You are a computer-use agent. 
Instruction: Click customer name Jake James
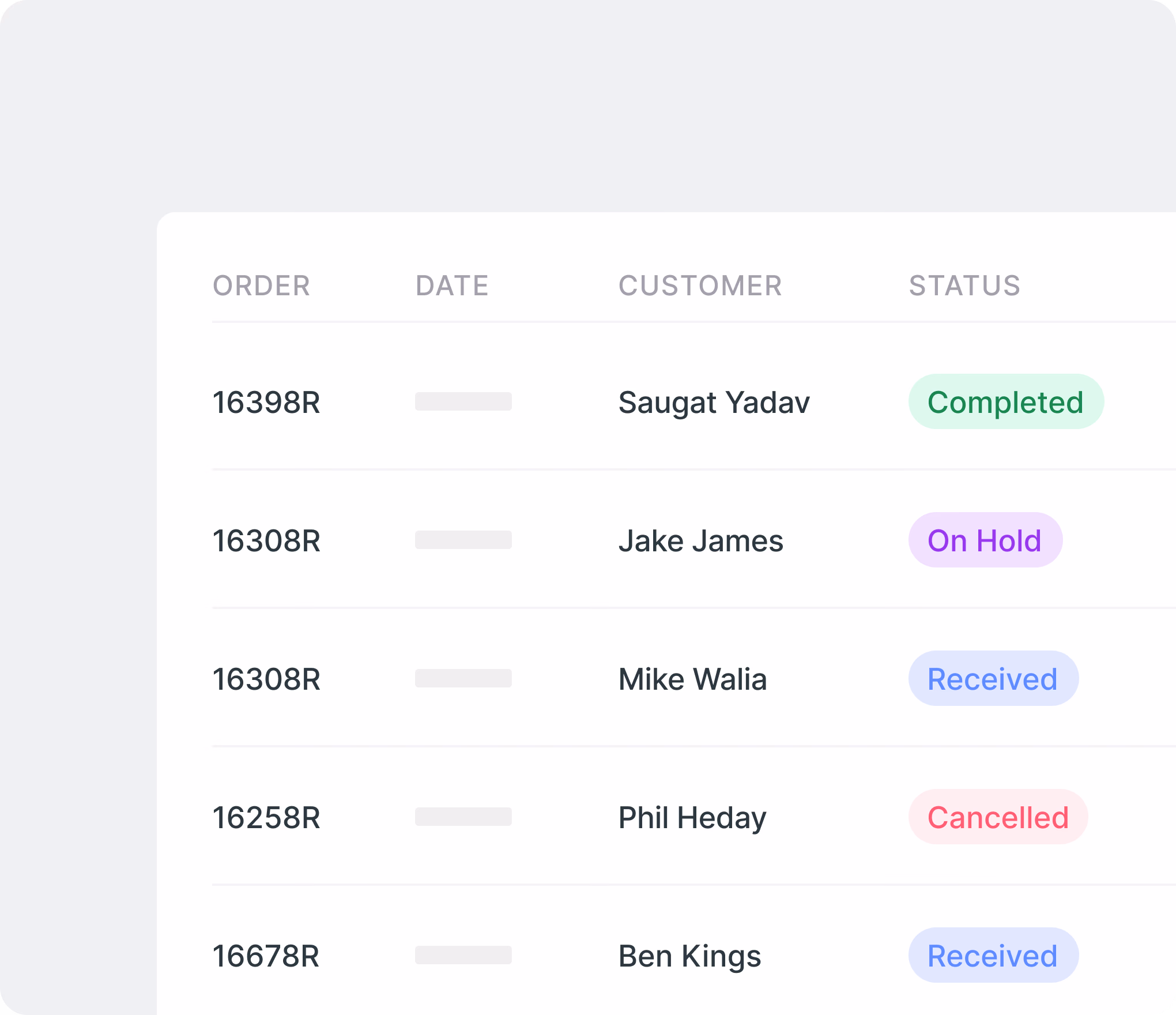pyautogui.click(x=700, y=540)
